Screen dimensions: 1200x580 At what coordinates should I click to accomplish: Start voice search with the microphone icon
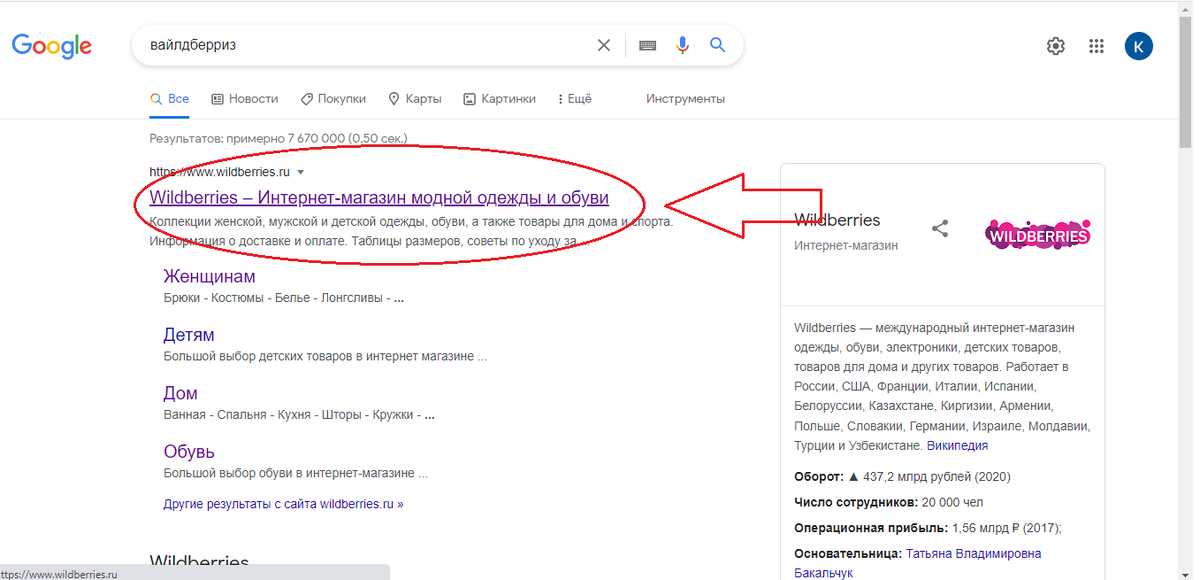[x=682, y=44]
